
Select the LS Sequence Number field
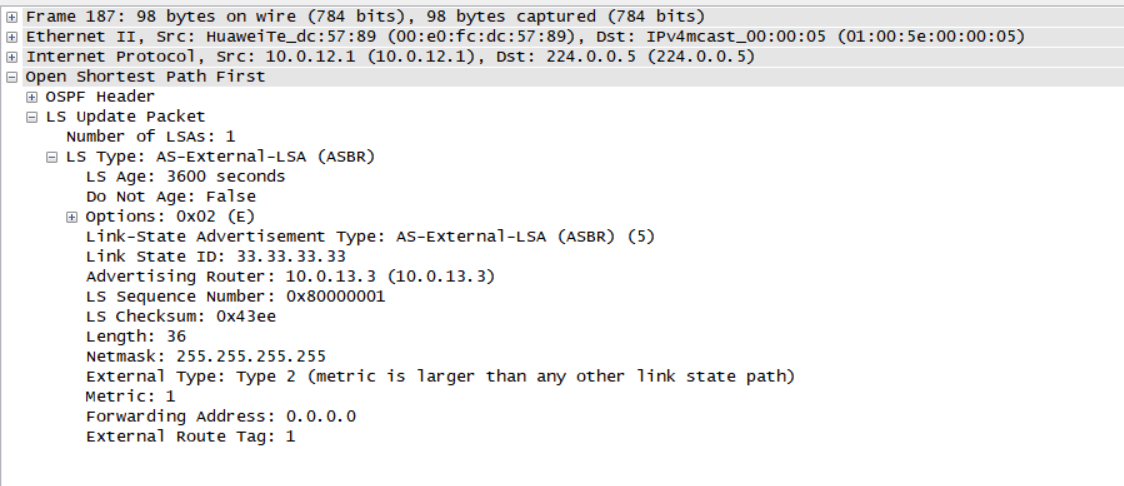(235, 296)
